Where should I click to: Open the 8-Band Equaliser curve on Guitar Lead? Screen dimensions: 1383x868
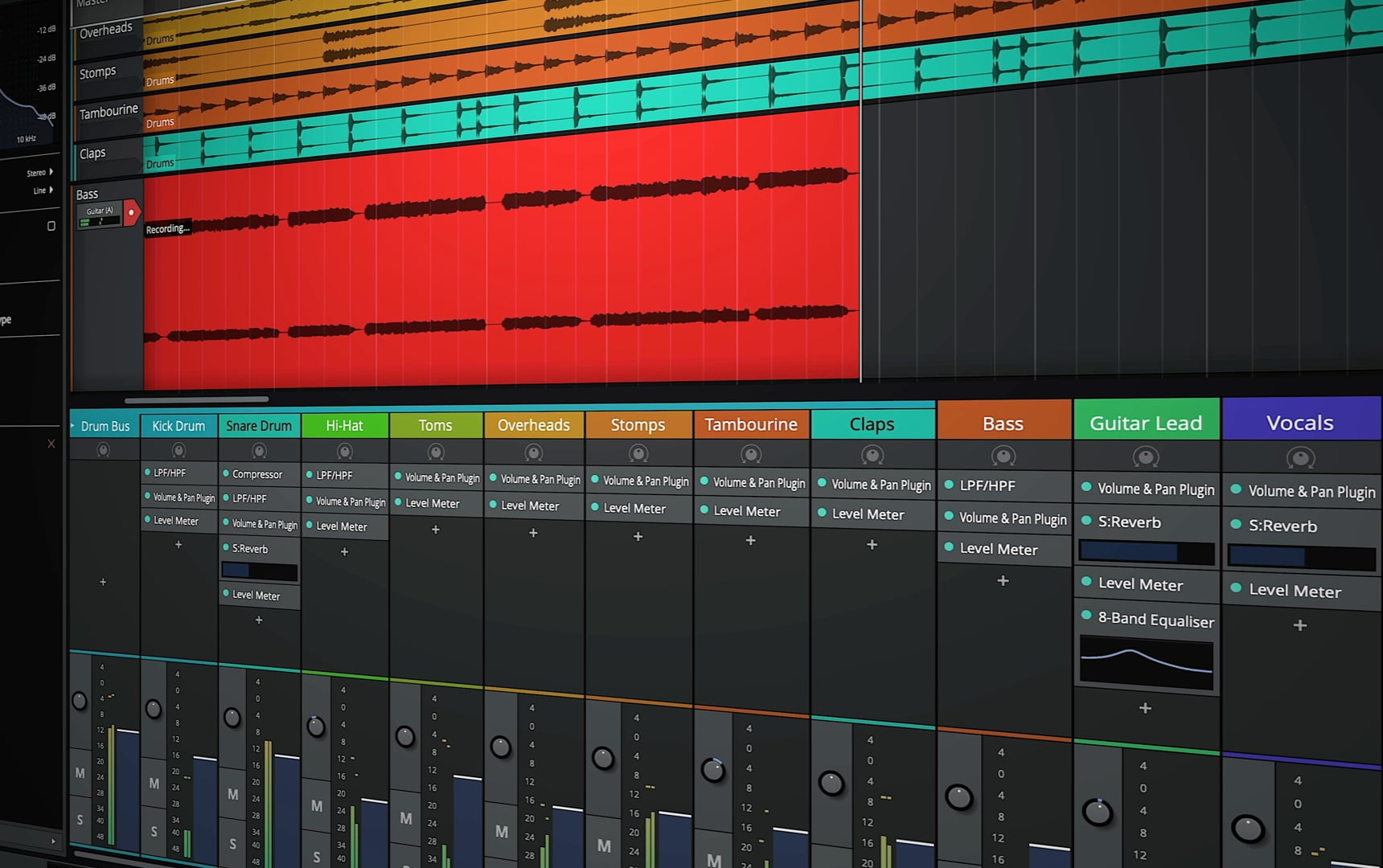coord(1146,659)
